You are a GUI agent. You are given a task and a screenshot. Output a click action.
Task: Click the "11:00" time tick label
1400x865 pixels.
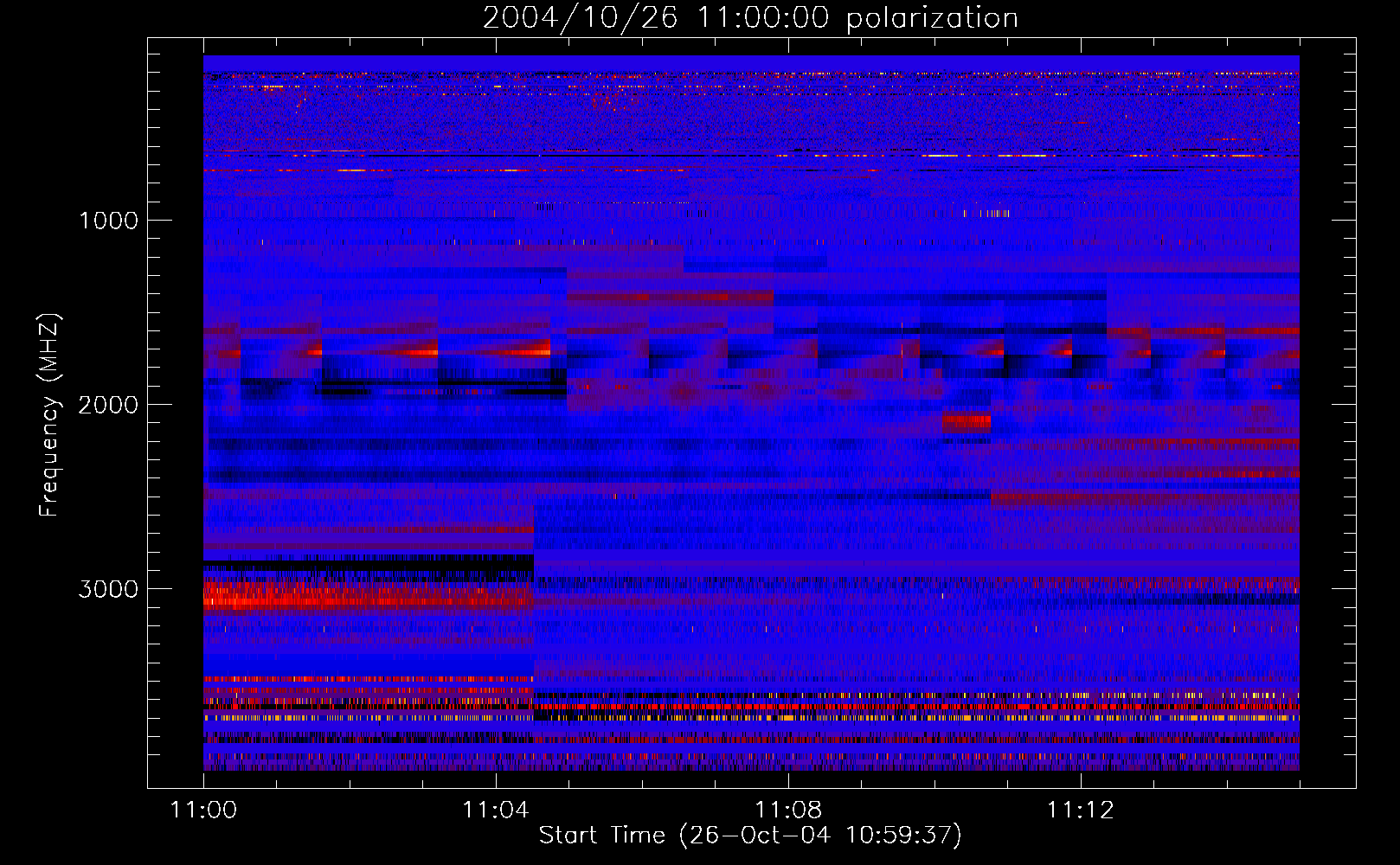pos(204,811)
